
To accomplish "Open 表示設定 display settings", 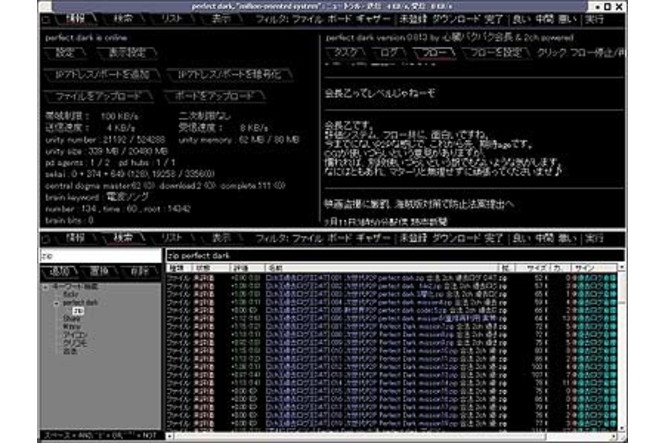I will [x=126, y=53].
